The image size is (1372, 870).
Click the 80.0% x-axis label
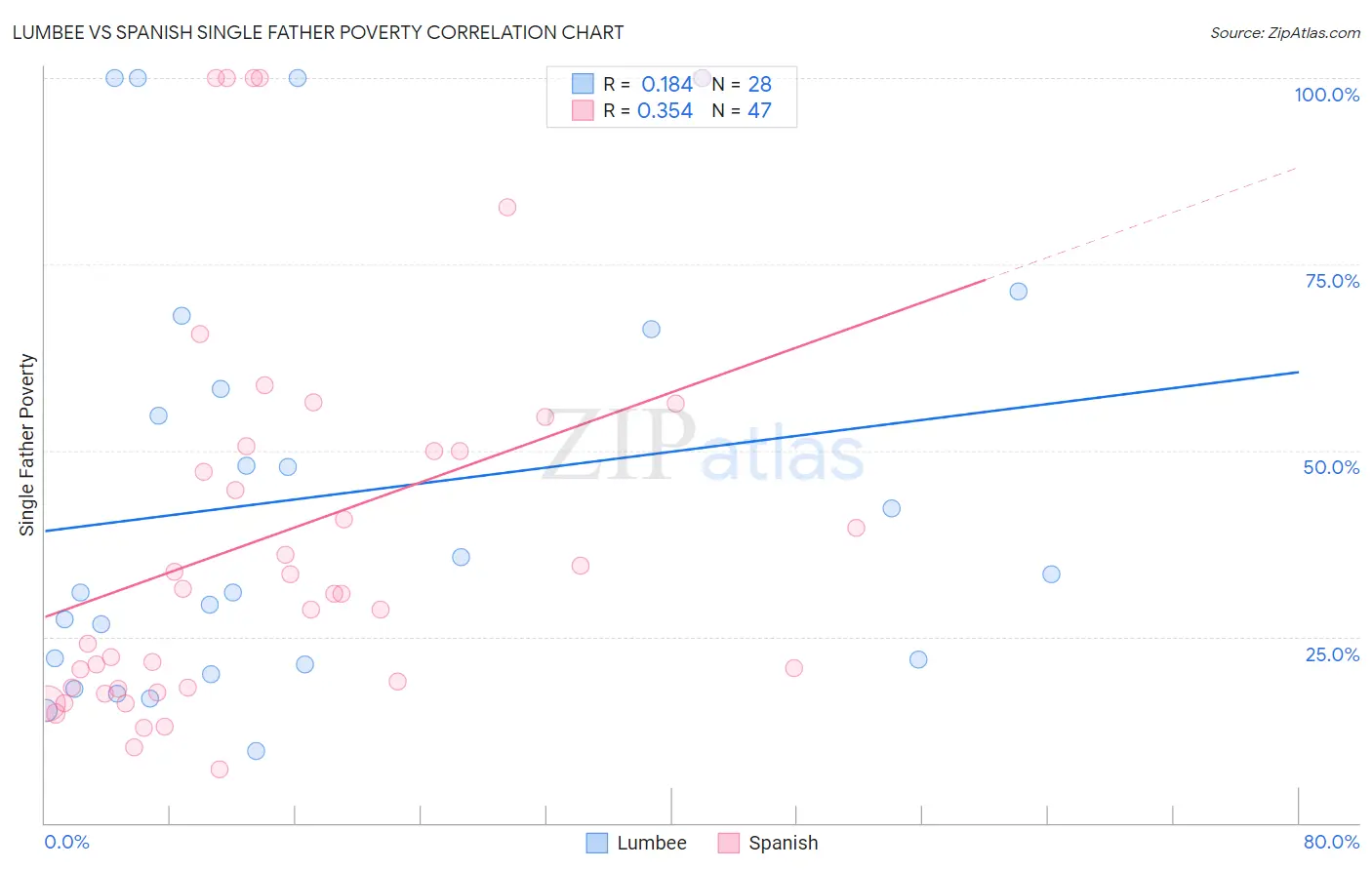(1331, 842)
